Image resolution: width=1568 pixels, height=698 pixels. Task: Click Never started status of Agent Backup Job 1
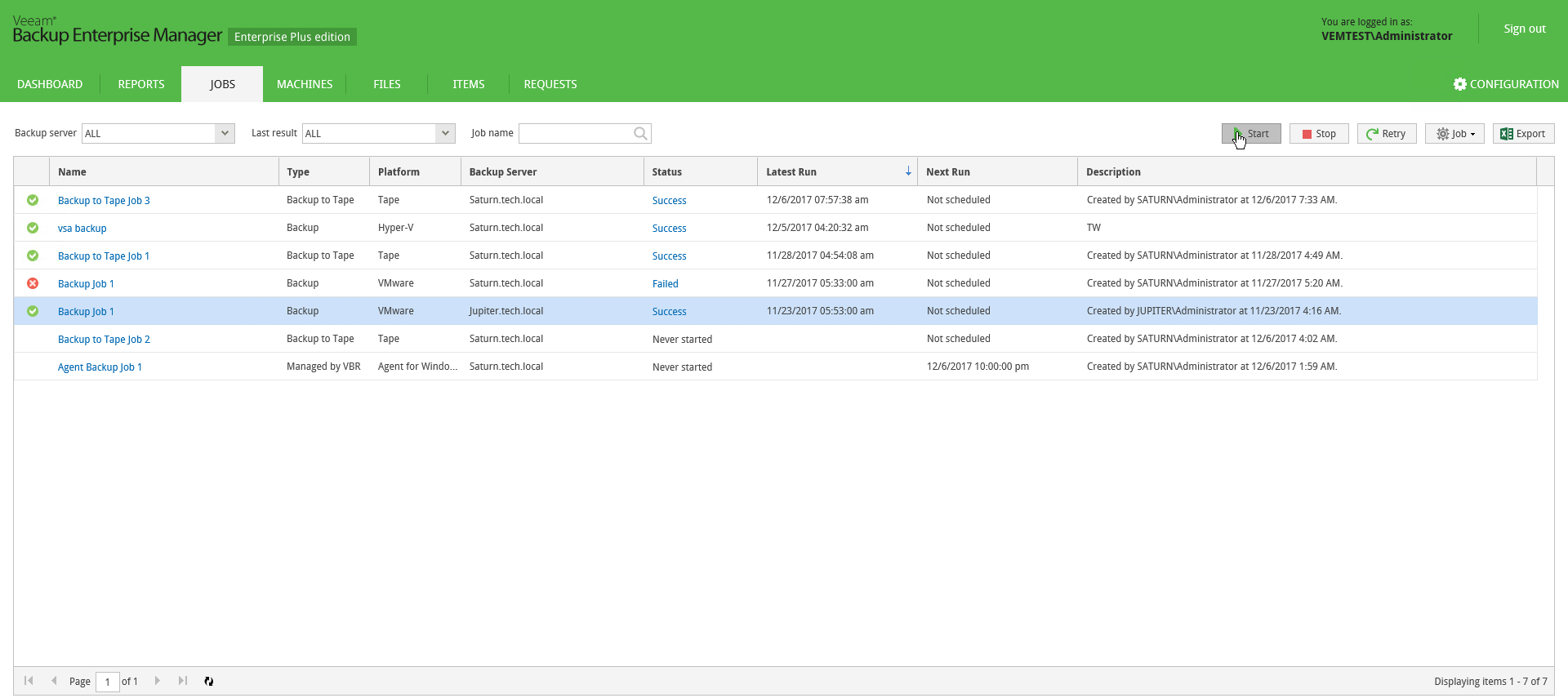tap(682, 367)
